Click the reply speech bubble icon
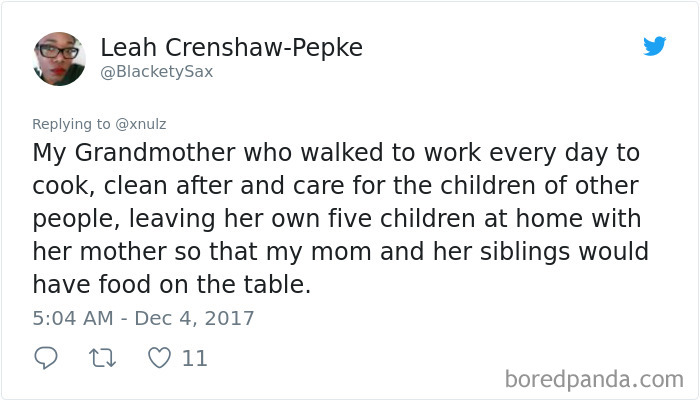 [46, 358]
